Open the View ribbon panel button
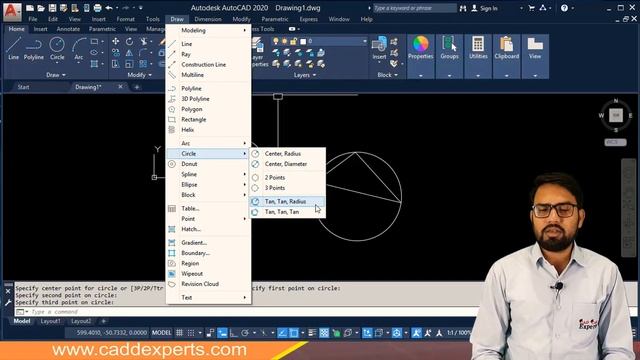Viewport: 640px width, 360px height. coord(535,56)
